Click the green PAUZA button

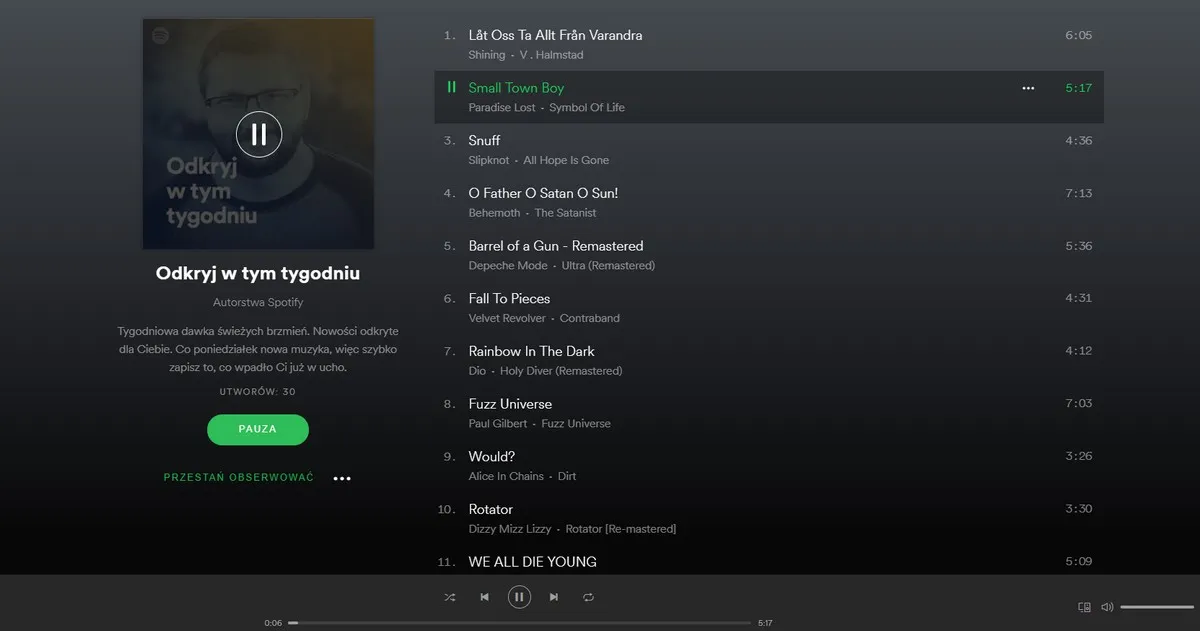(258, 429)
